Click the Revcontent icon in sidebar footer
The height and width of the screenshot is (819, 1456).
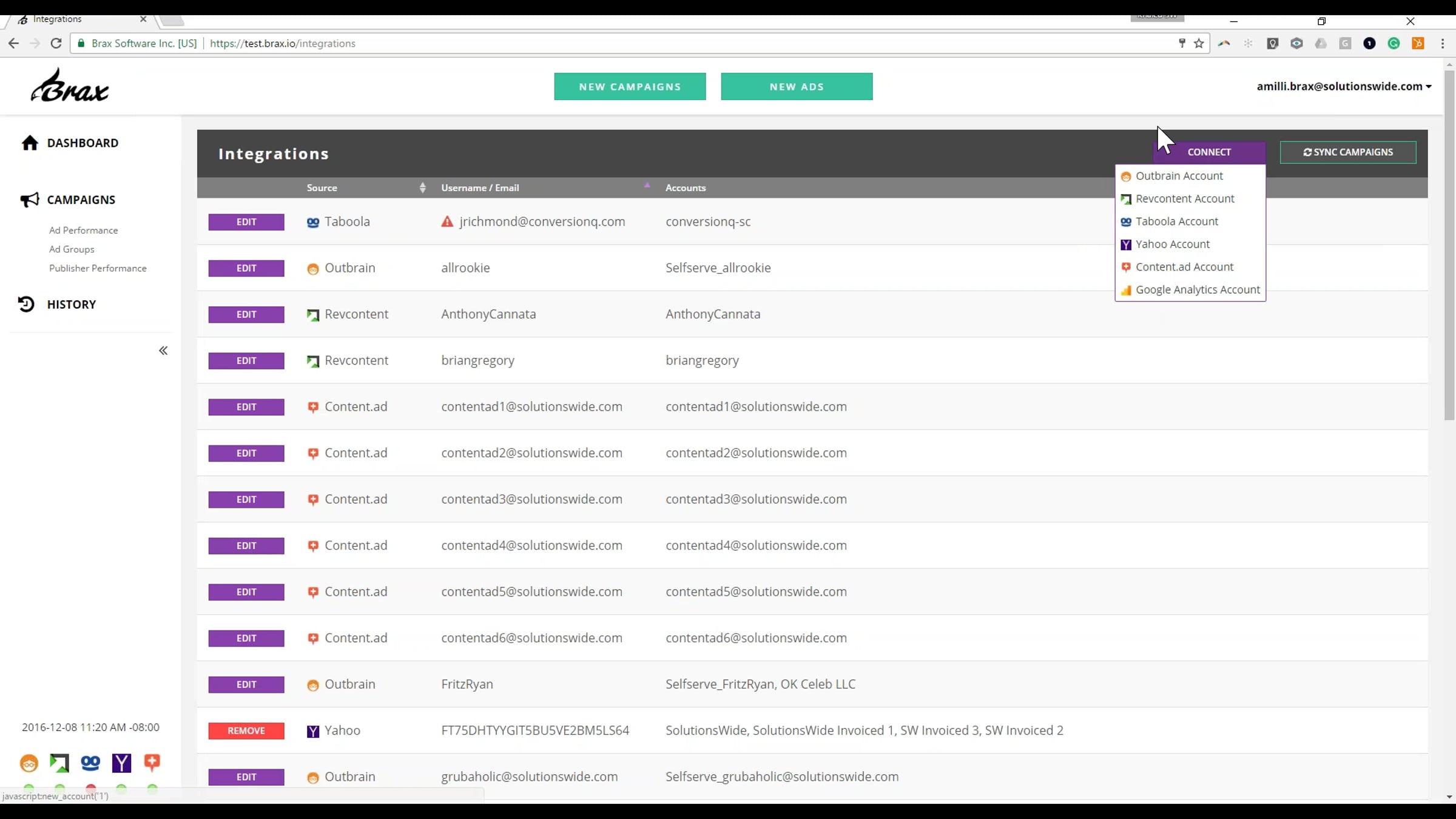[x=59, y=763]
